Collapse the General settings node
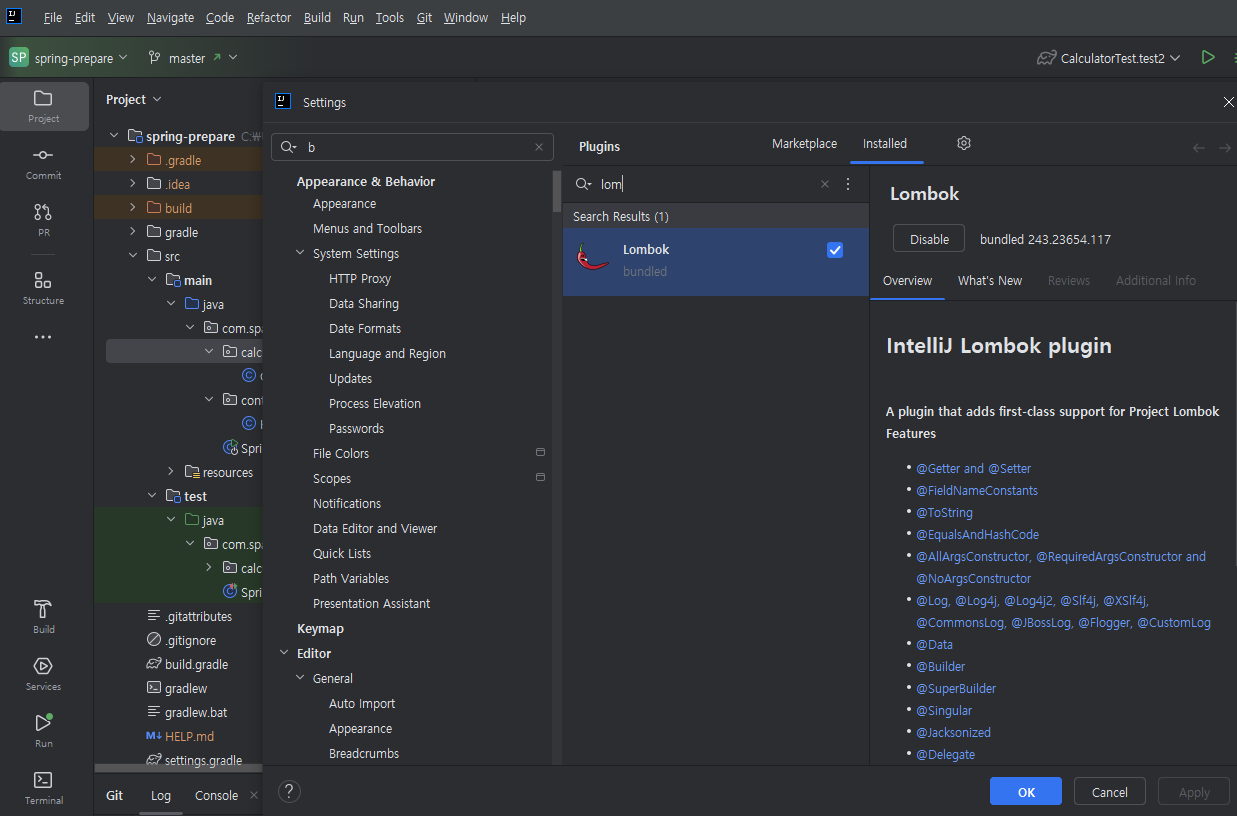Viewport: 1237px width, 816px height. (x=300, y=679)
